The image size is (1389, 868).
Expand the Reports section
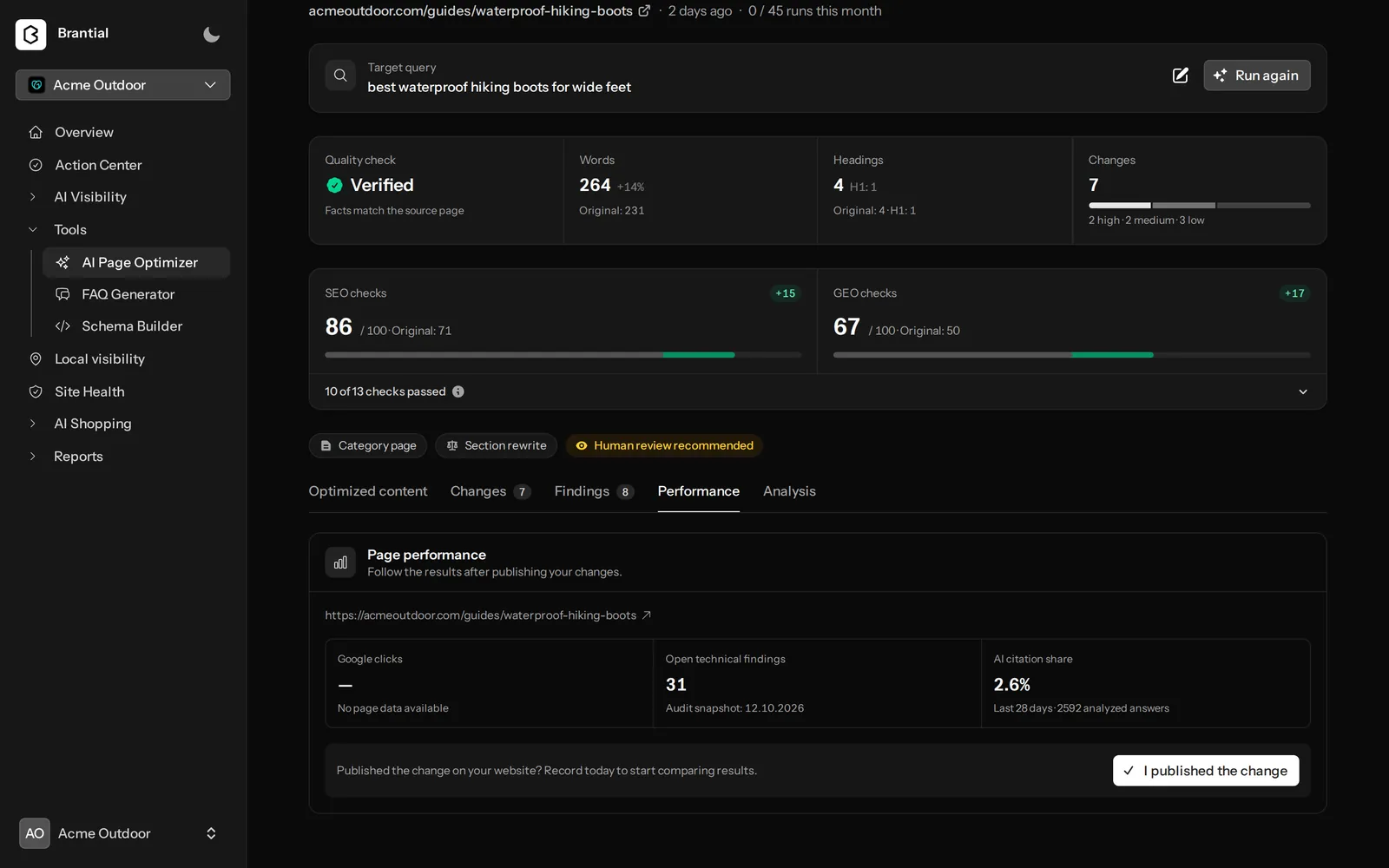click(78, 457)
